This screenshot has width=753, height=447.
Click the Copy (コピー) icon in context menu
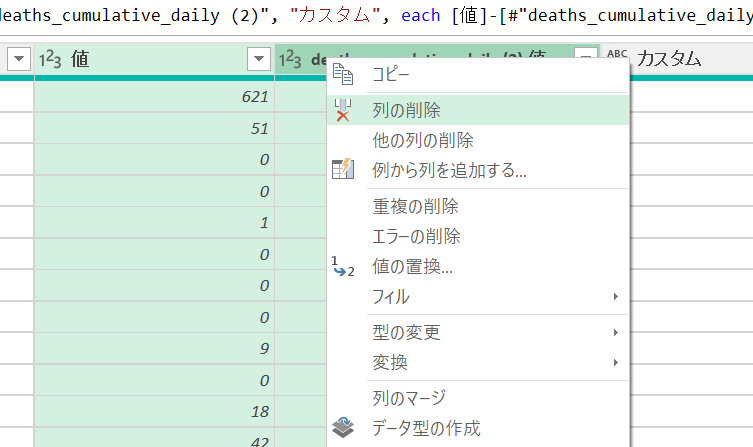pyautogui.click(x=343, y=75)
